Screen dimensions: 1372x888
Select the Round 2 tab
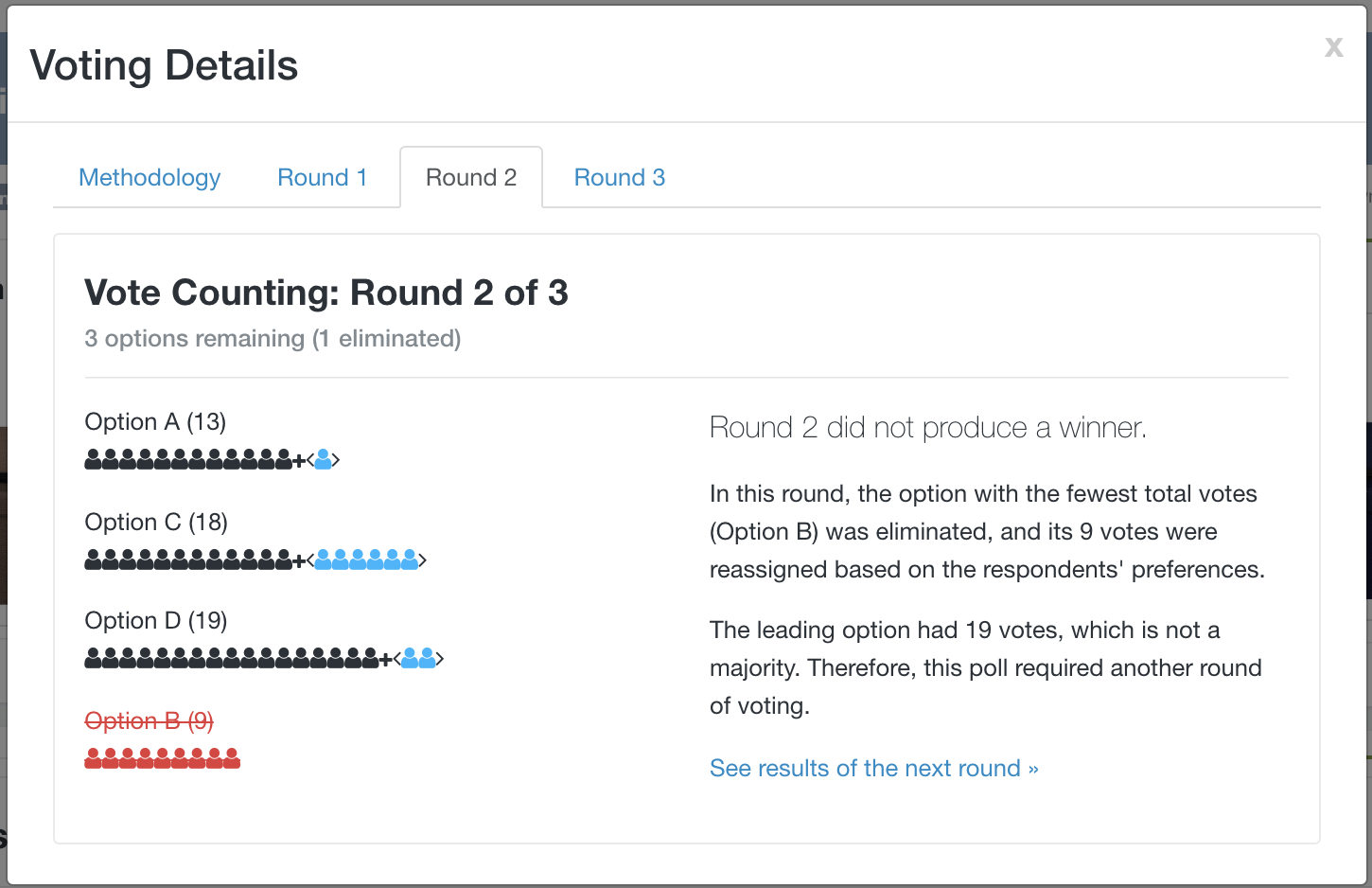(471, 177)
